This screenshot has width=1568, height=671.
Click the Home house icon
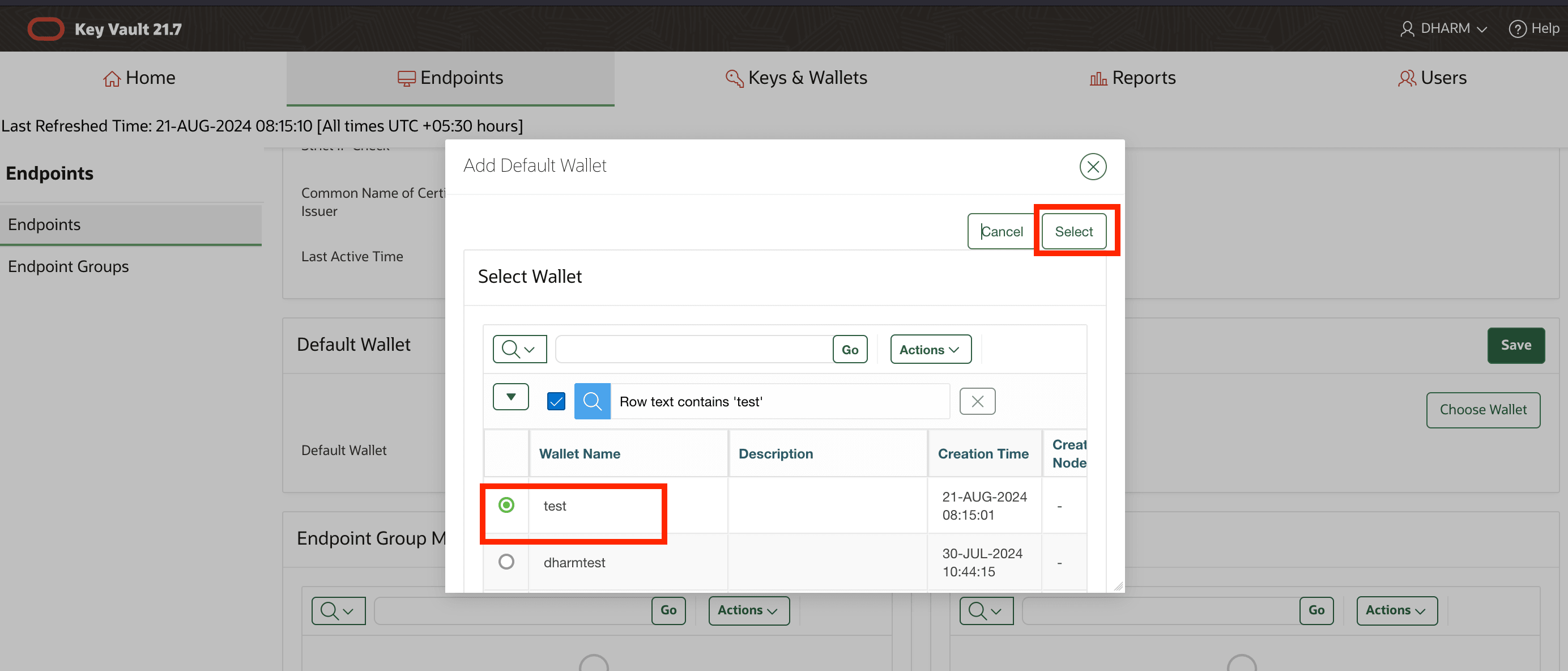(112, 78)
